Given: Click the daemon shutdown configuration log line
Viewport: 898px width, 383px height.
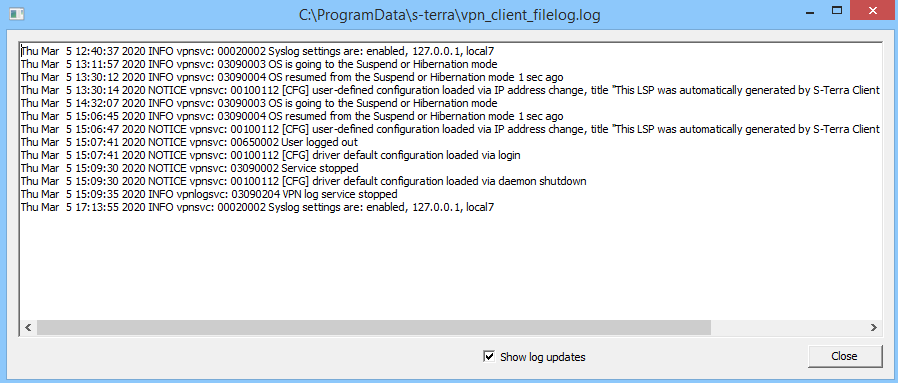Looking at the screenshot, I should click(x=304, y=181).
